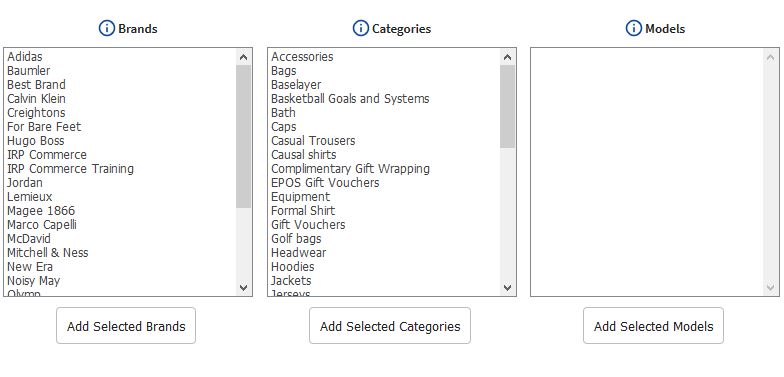Click Categories list scroll up arrow
The image size is (784, 377).
[x=508, y=57]
